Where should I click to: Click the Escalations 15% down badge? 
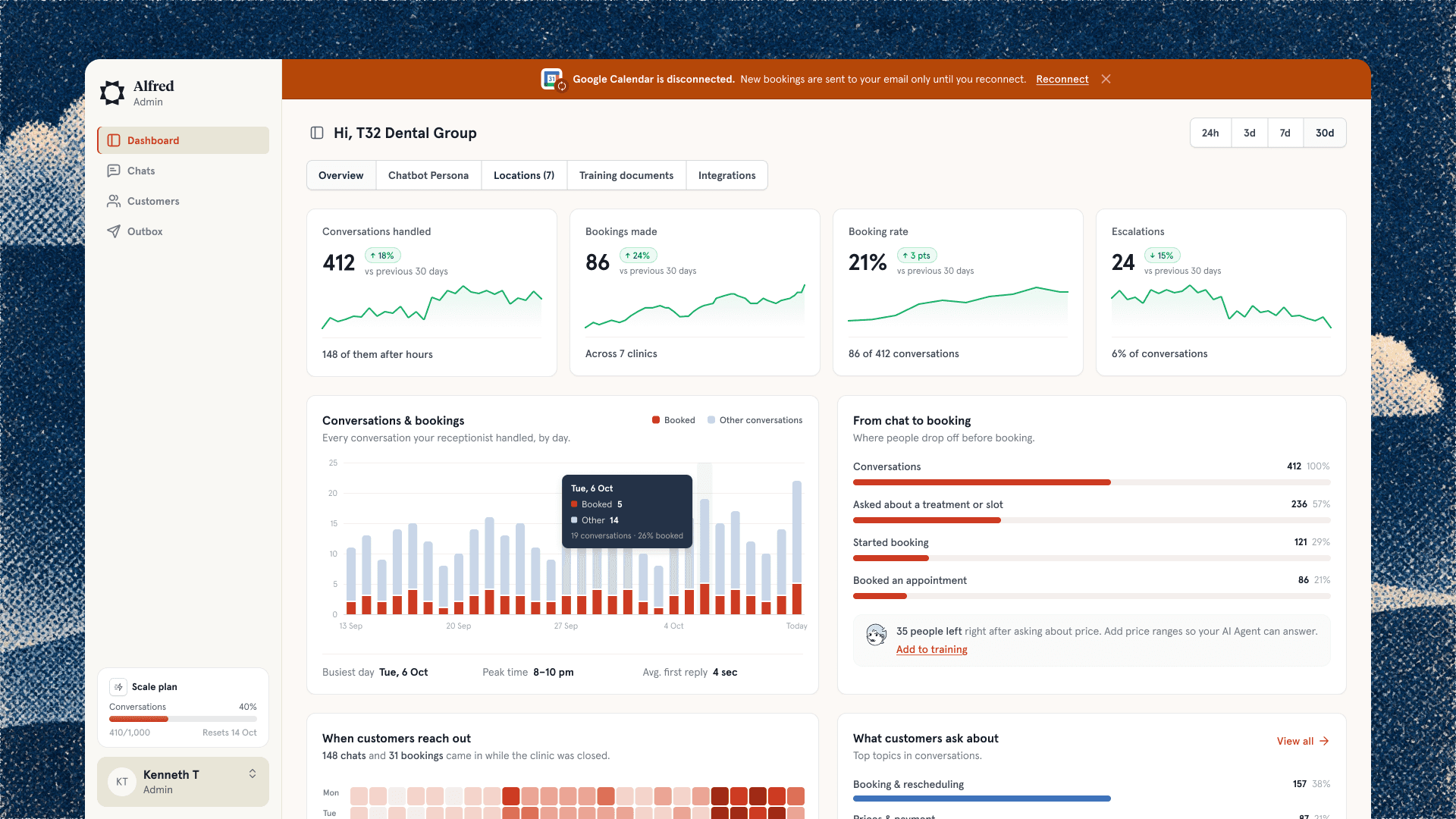(x=1162, y=256)
